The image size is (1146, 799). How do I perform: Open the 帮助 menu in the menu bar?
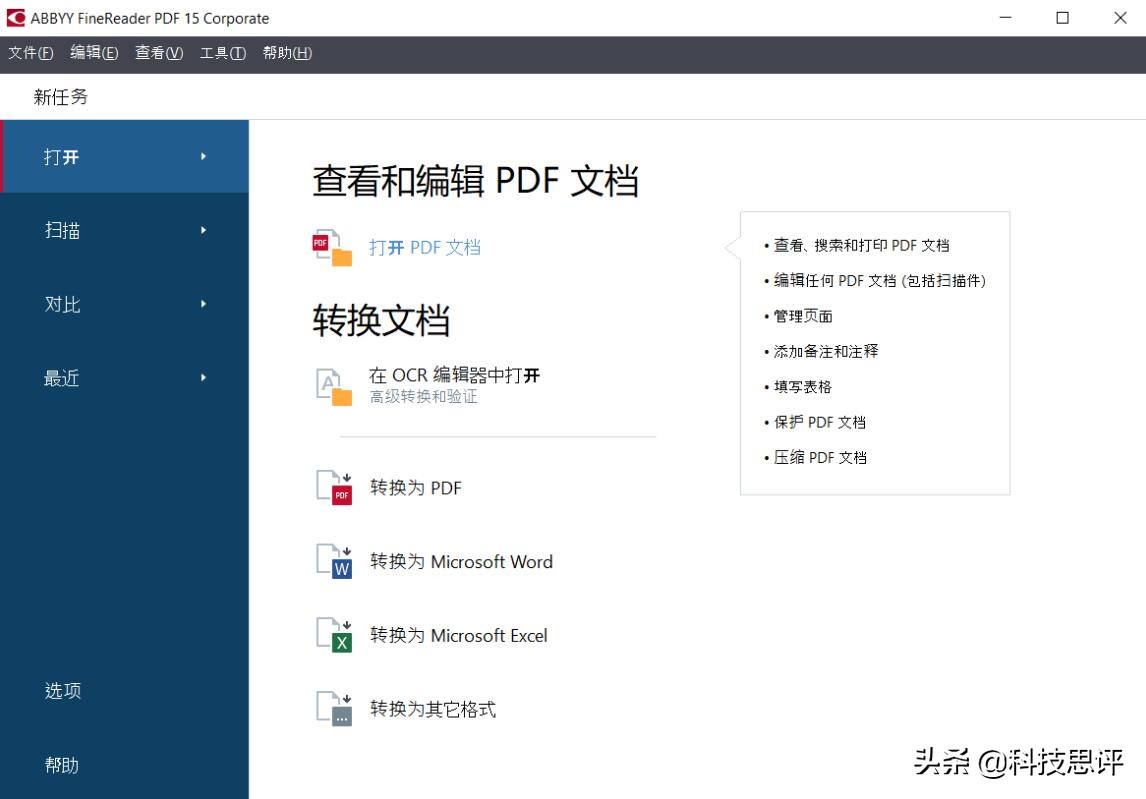[x=287, y=53]
